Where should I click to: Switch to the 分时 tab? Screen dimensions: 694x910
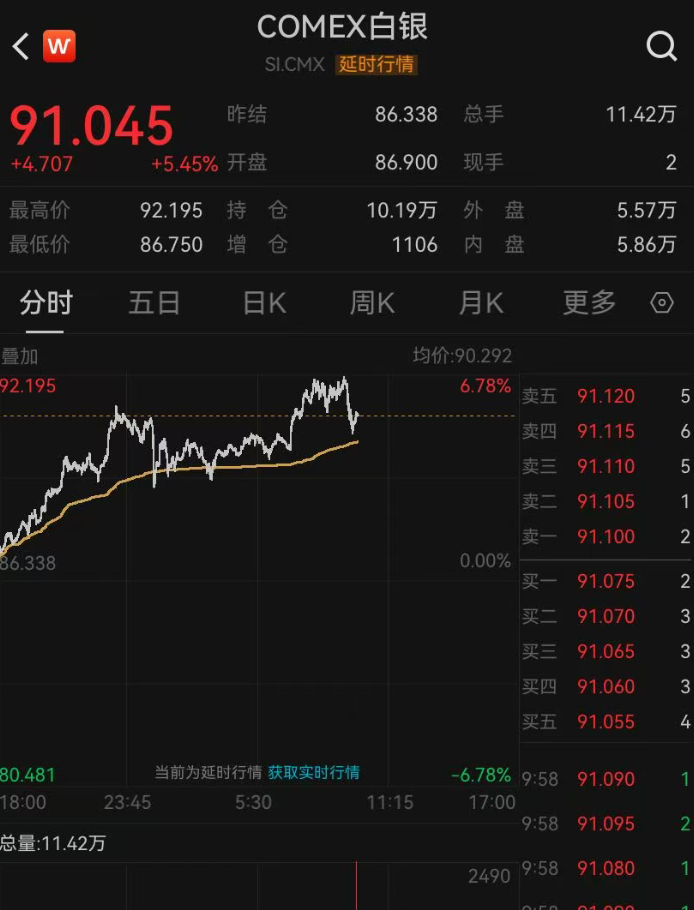[46, 303]
